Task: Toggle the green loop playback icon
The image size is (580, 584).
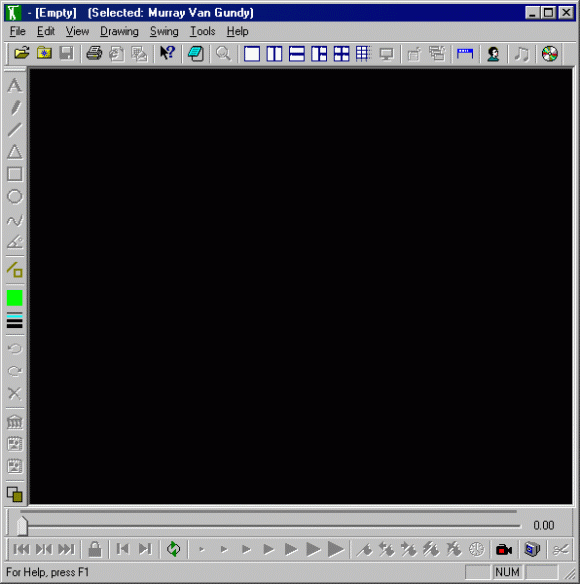Action: point(173,549)
